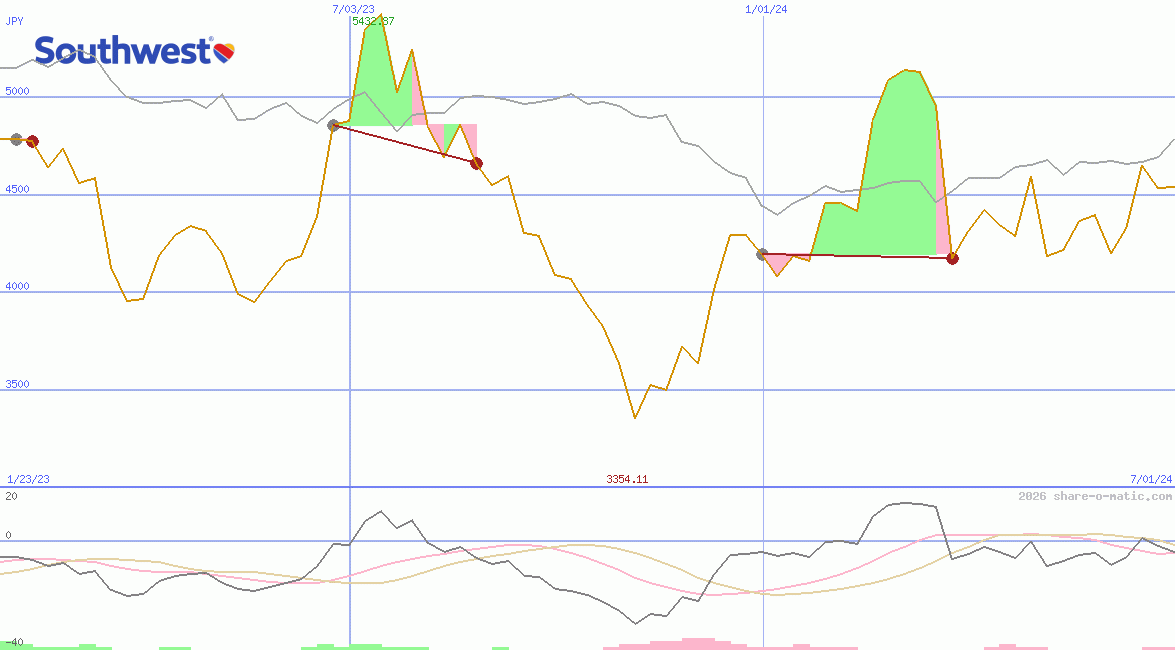Click the Southwest heart logo icon

pyautogui.click(x=224, y=51)
